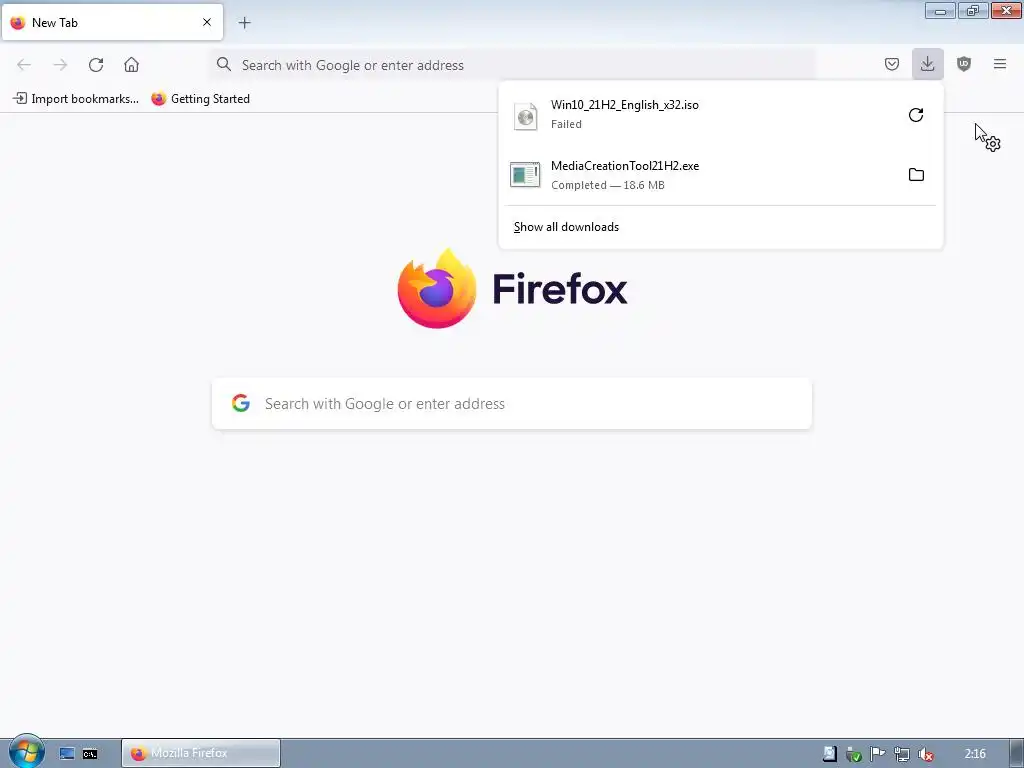Open the Getting Started bookmark
This screenshot has width=1024, height=768.
(200, 99)
